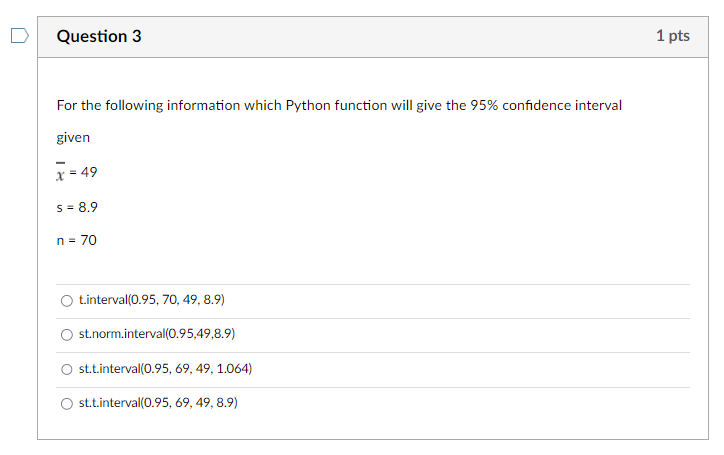
Task: Click the blank area below the last answer
Action: tap(372, 428)
